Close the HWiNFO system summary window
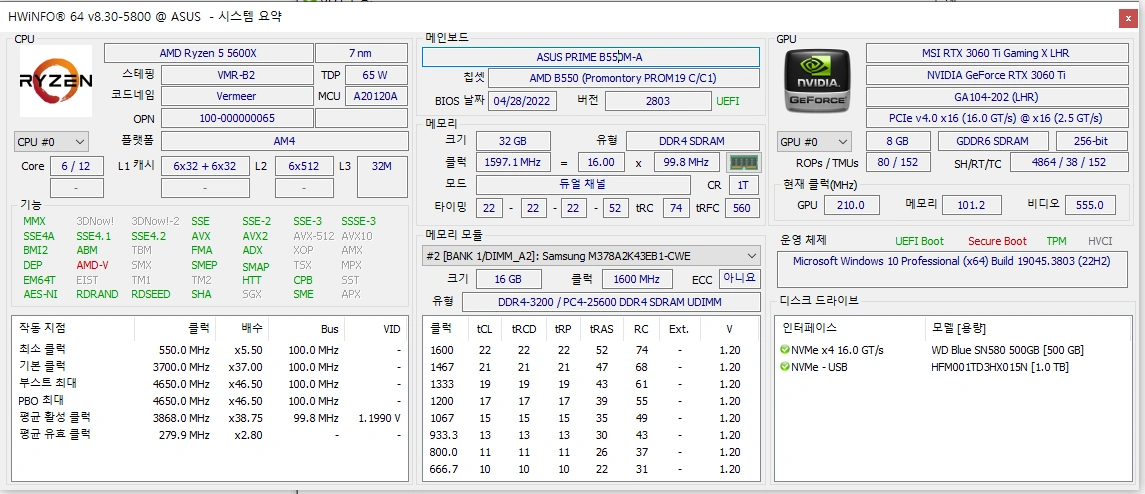1145x494 pixels. (x=1127, y=19)
